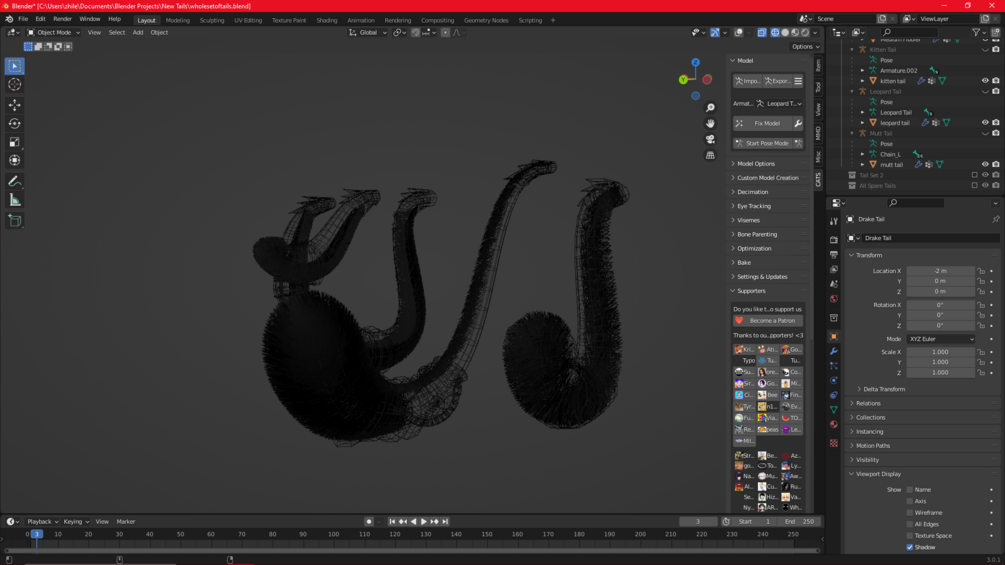Open the XYZ Euler rotation mode dropdown

pyautogui.click(x=940, y=339)
